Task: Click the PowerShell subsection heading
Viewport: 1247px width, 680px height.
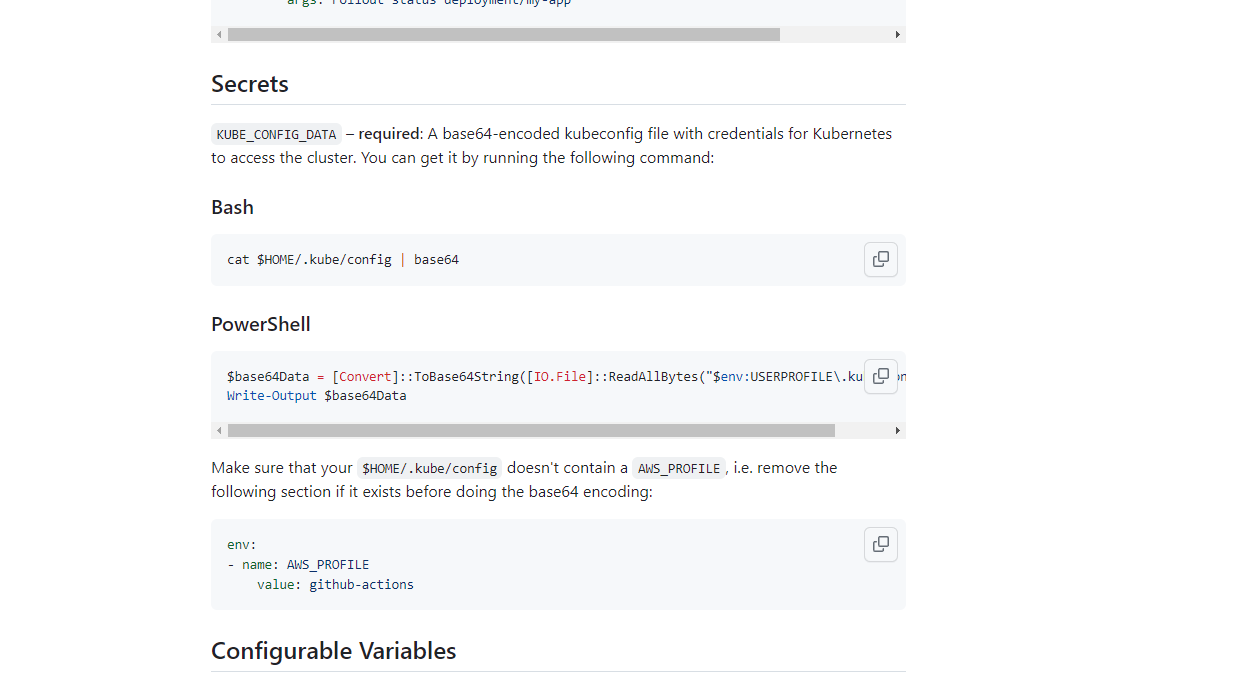Action: (x=261, y=324)
